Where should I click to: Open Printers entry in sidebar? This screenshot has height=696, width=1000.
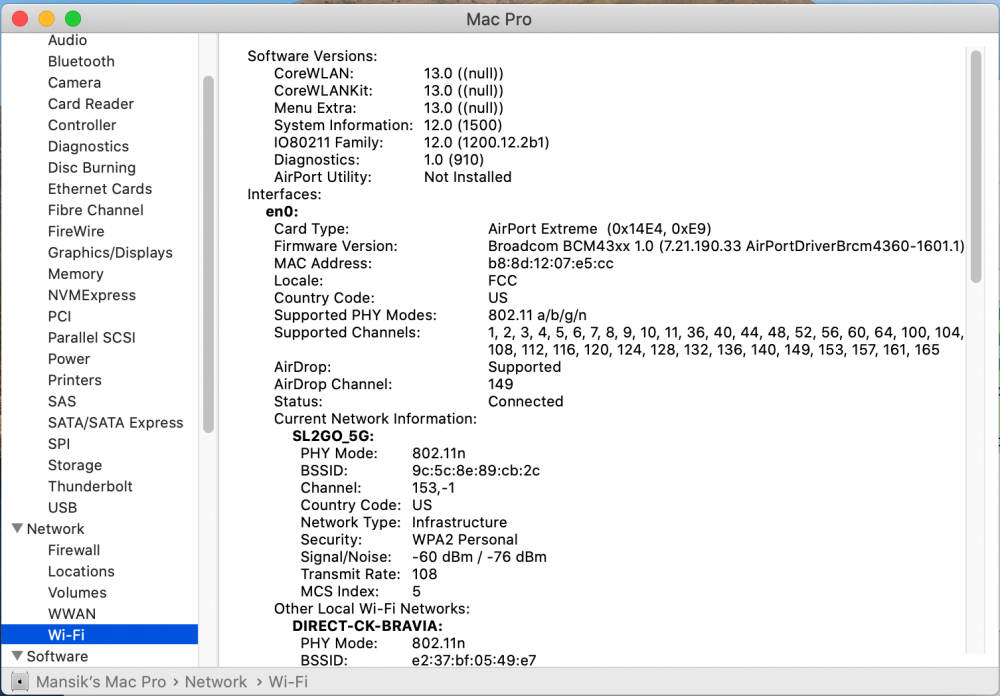pos(75,380)
